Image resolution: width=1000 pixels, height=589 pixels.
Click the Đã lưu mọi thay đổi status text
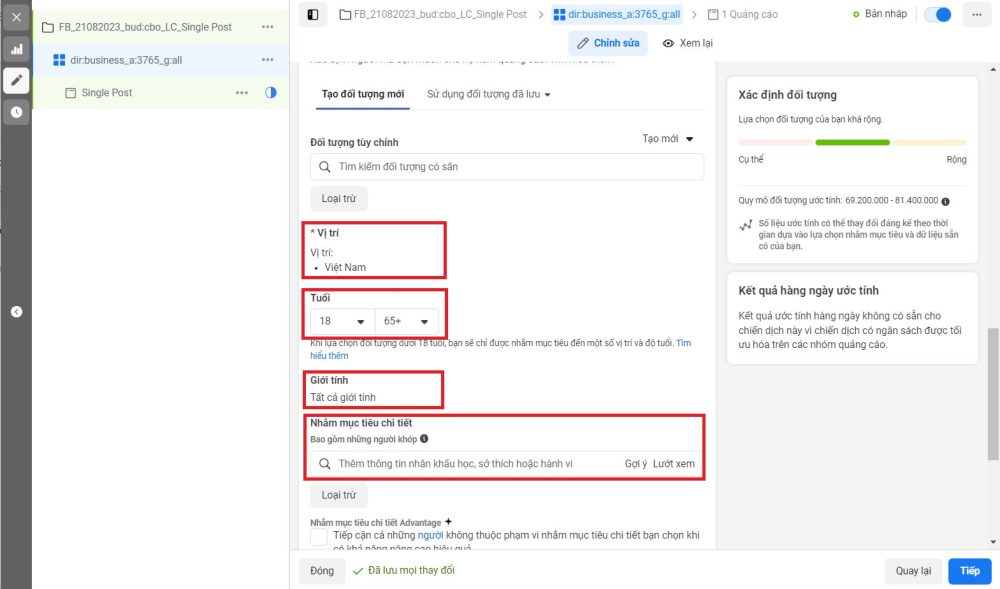point(411,571)
